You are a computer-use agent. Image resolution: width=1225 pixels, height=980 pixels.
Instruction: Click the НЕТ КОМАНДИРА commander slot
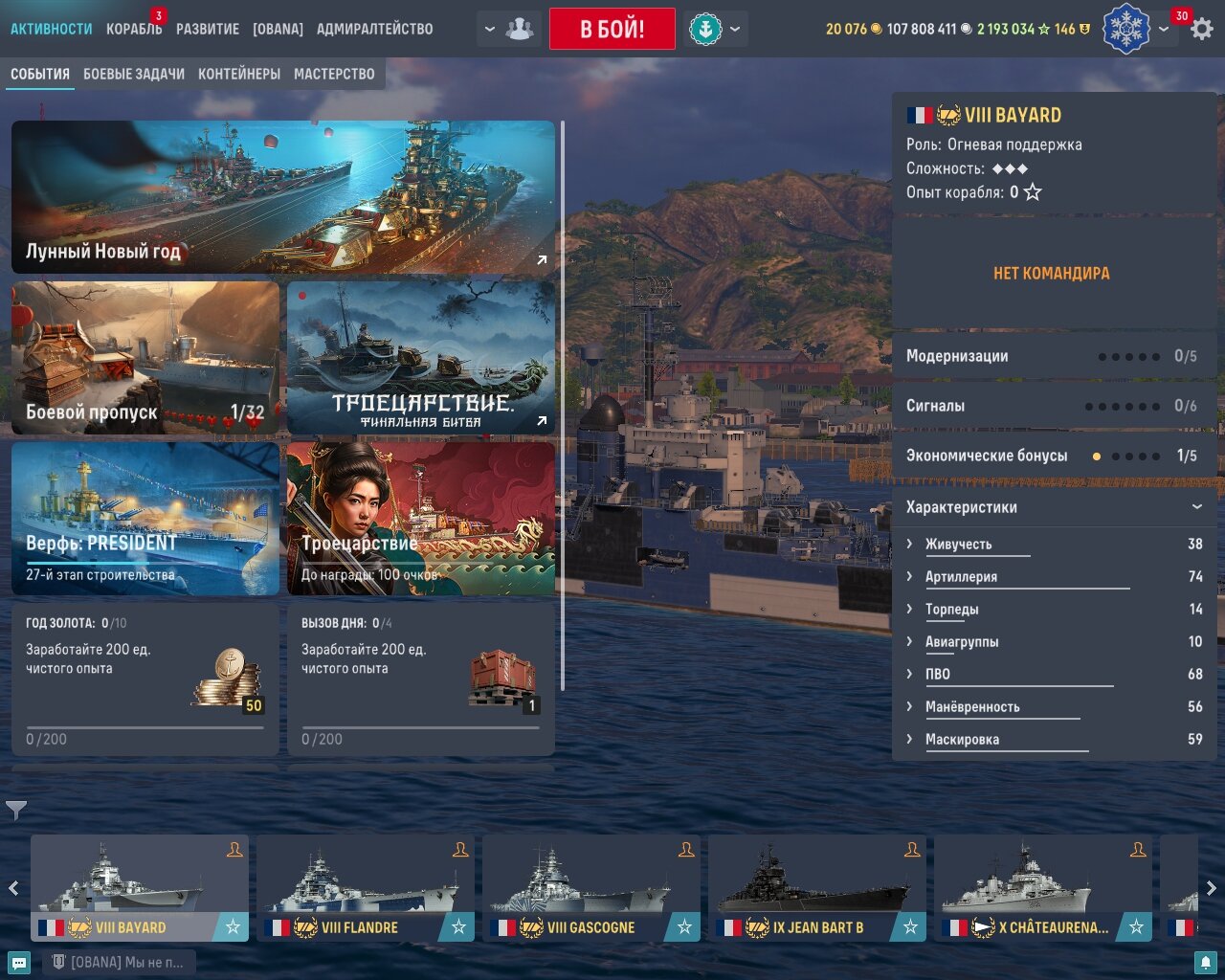(x=1052, y=273)
